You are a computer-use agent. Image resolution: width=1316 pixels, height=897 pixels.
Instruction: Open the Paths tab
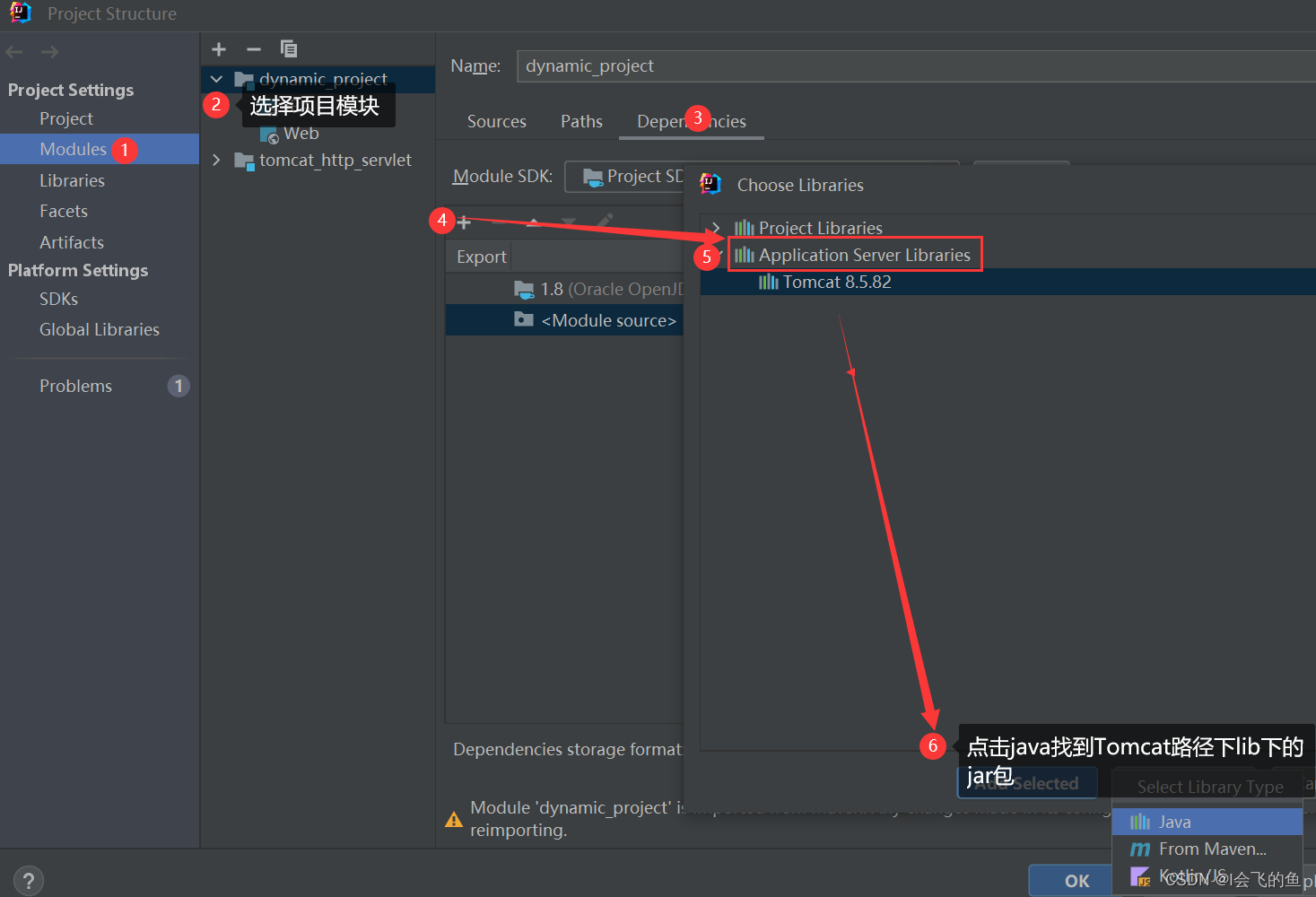point(581,121)
